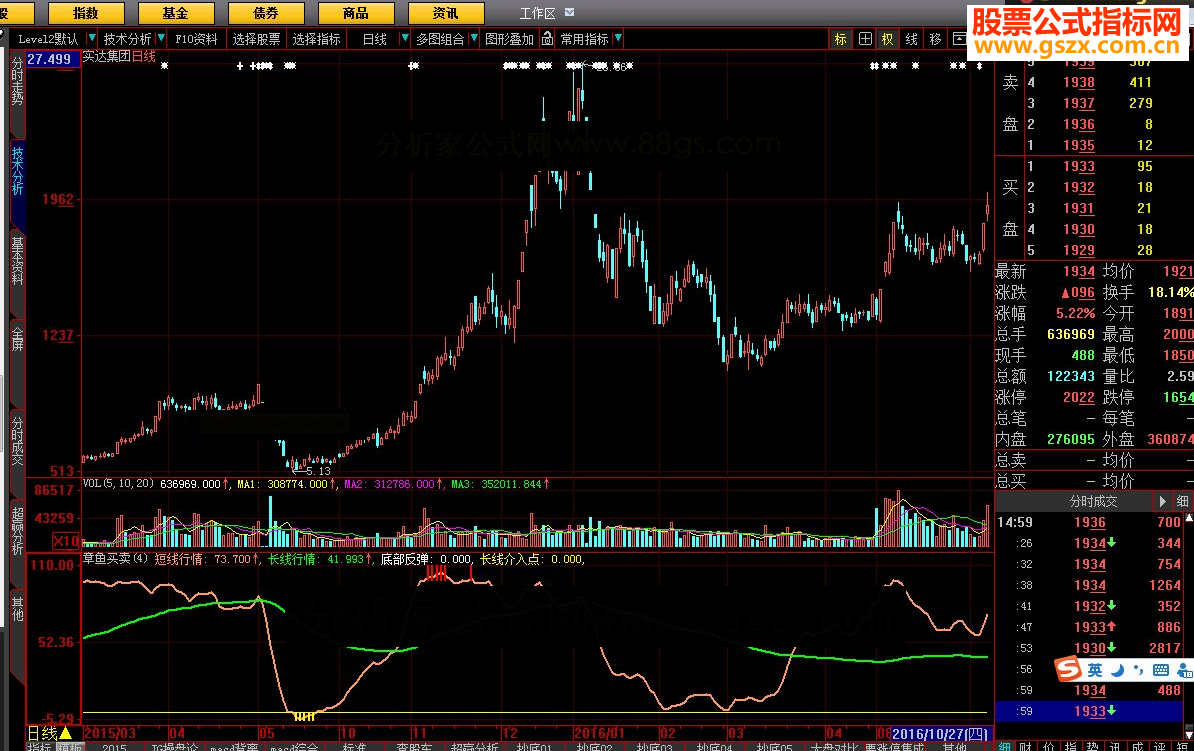Image resolution: width=1194 pixels, height=751 pixels.
Task: Expand the 技术分析 dropdown arrow
Action: (160, 39)
